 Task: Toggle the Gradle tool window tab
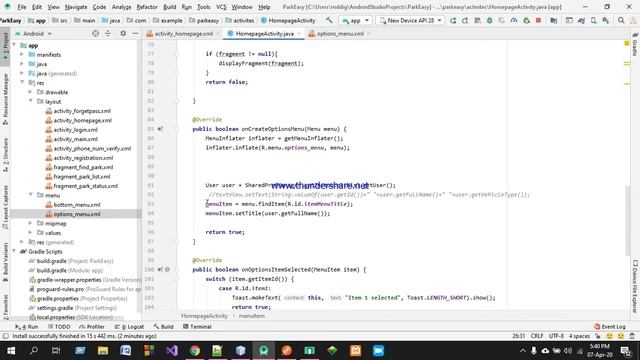tap(635, 44)
